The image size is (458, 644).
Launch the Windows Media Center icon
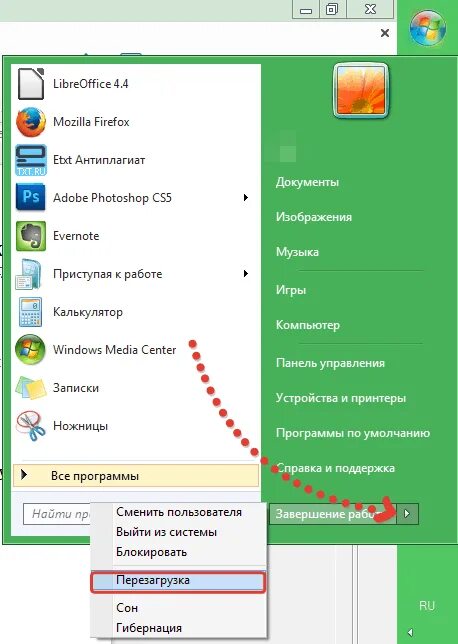[x=30, y=350]
